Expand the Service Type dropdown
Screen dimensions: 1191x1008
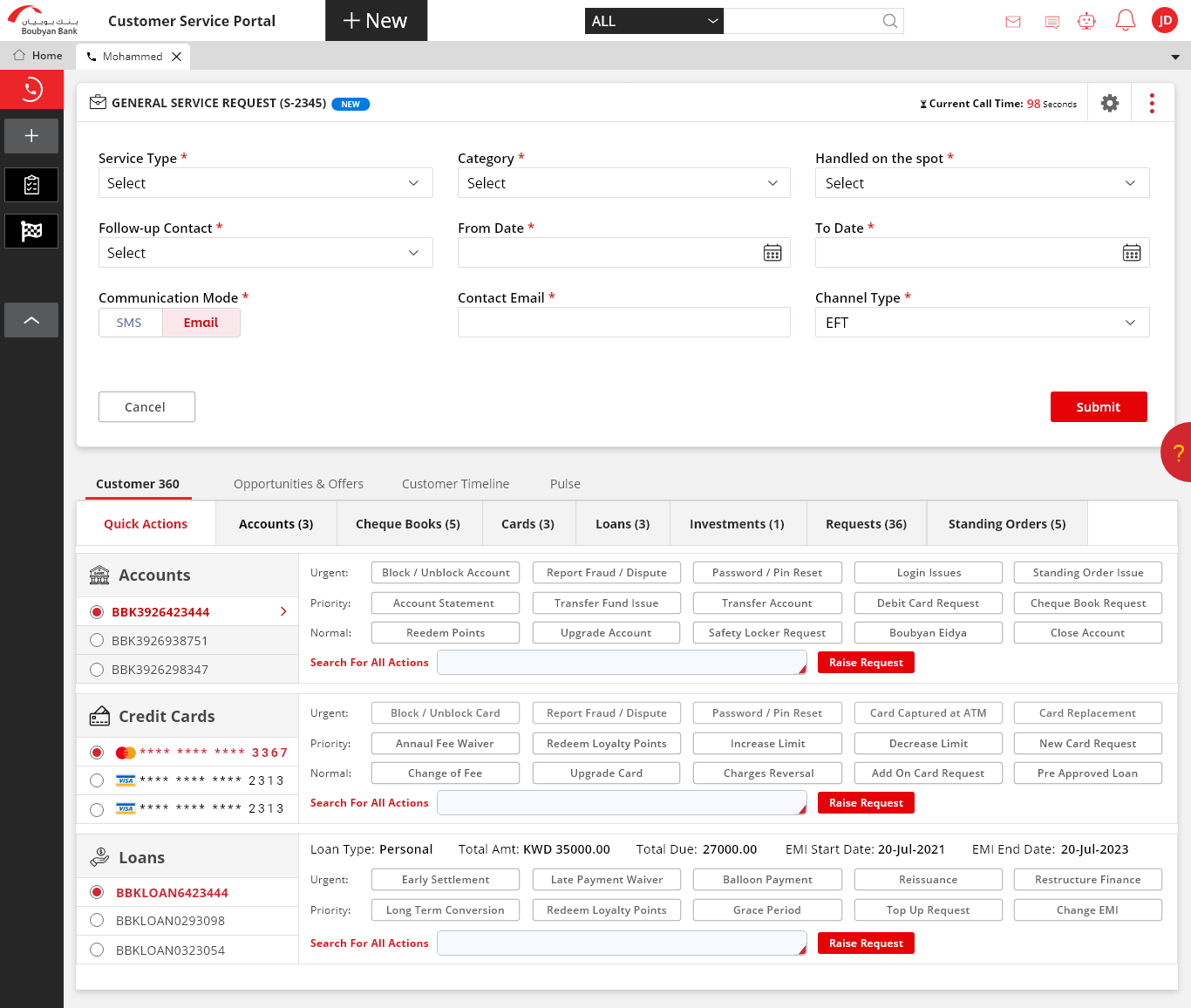coord(265,183)
